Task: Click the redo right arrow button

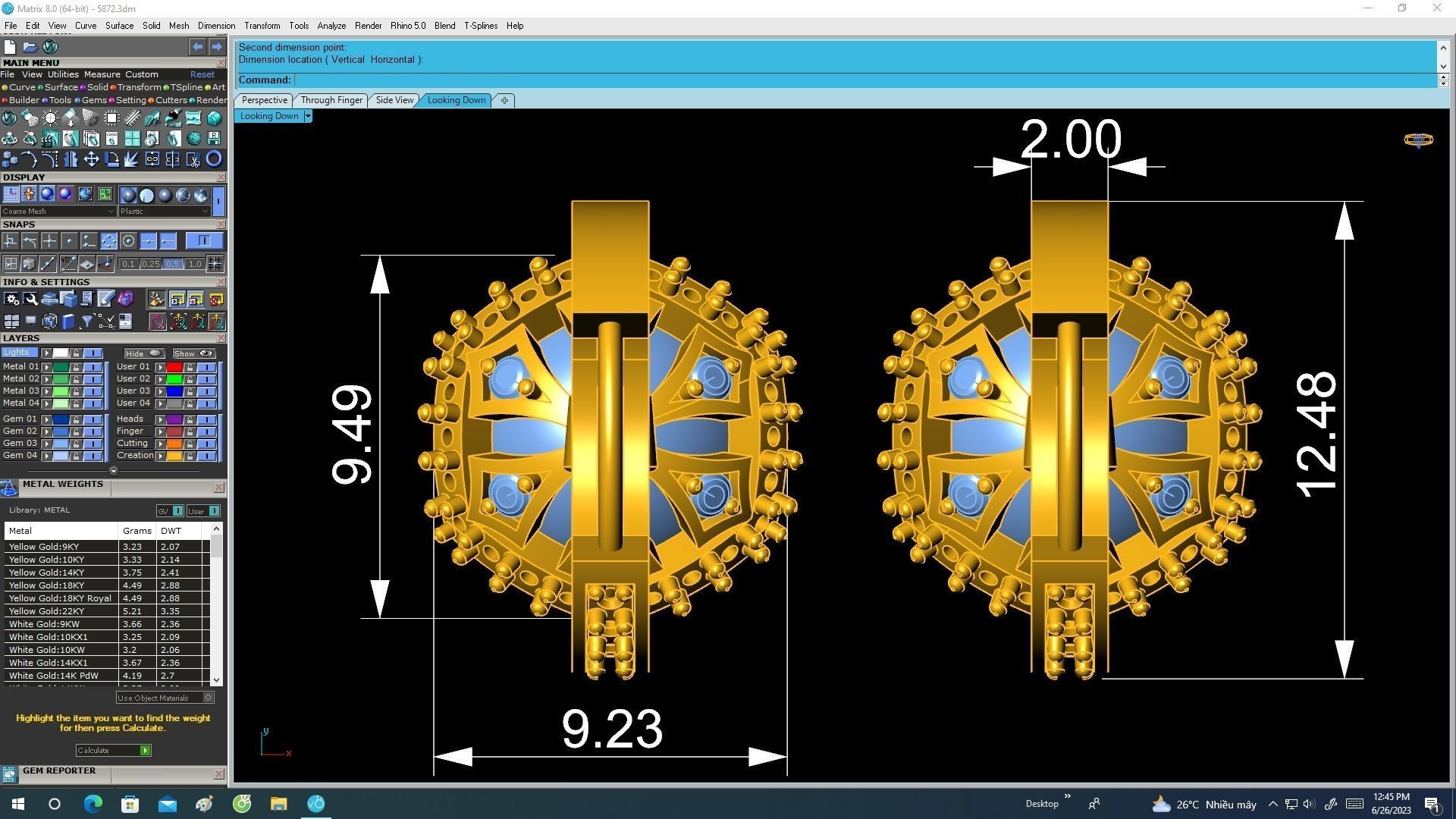Action: [216, 46]
